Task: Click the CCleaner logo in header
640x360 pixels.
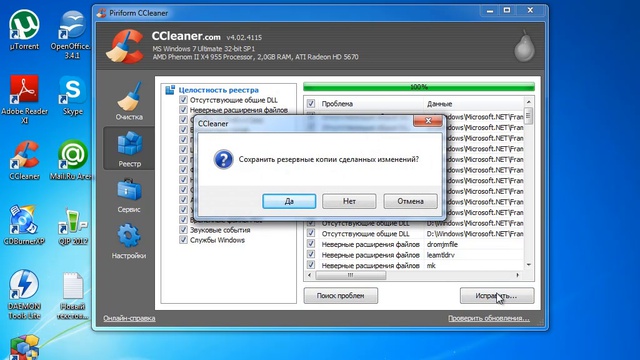Action: click(125, 46)
